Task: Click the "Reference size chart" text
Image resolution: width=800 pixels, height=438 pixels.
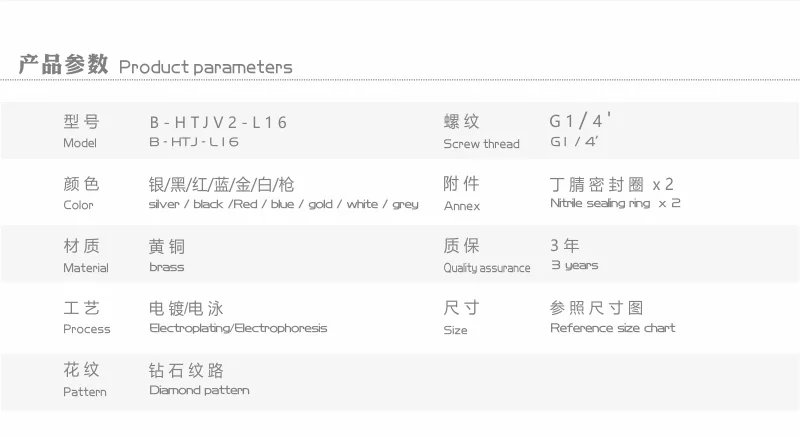Action: point(612,328)
